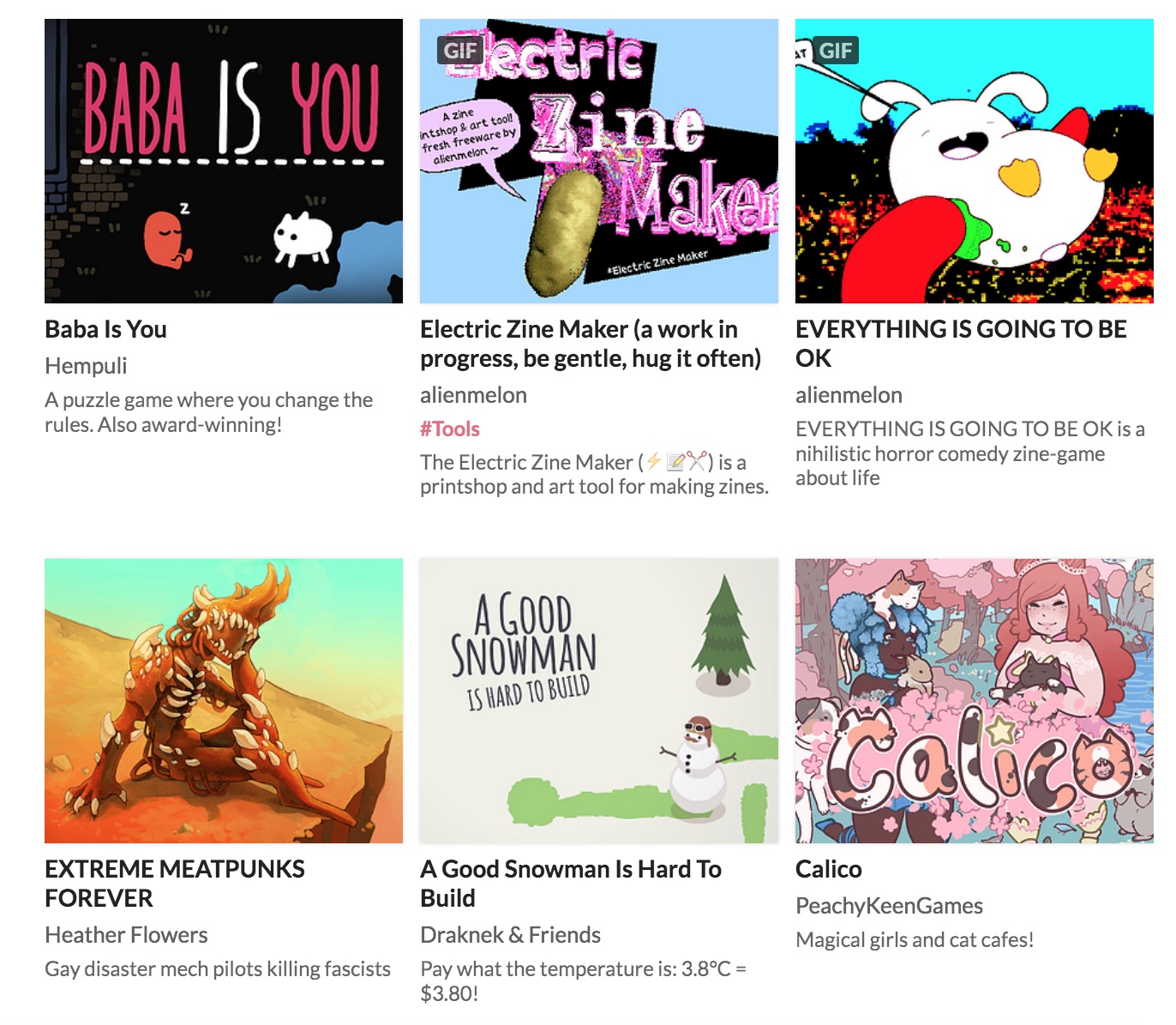Click alienmelon under EVERYTHING IS GOING TO BE OK

click(x=849, y=395)
